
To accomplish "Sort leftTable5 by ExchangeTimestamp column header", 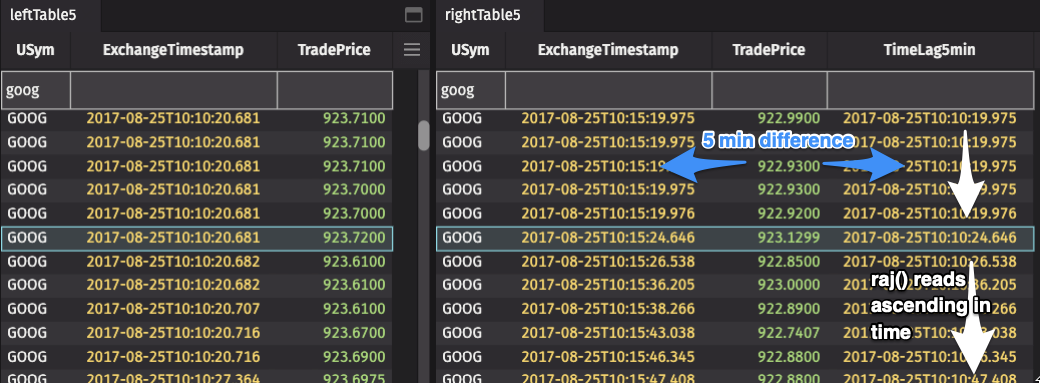I will point(174,50).
